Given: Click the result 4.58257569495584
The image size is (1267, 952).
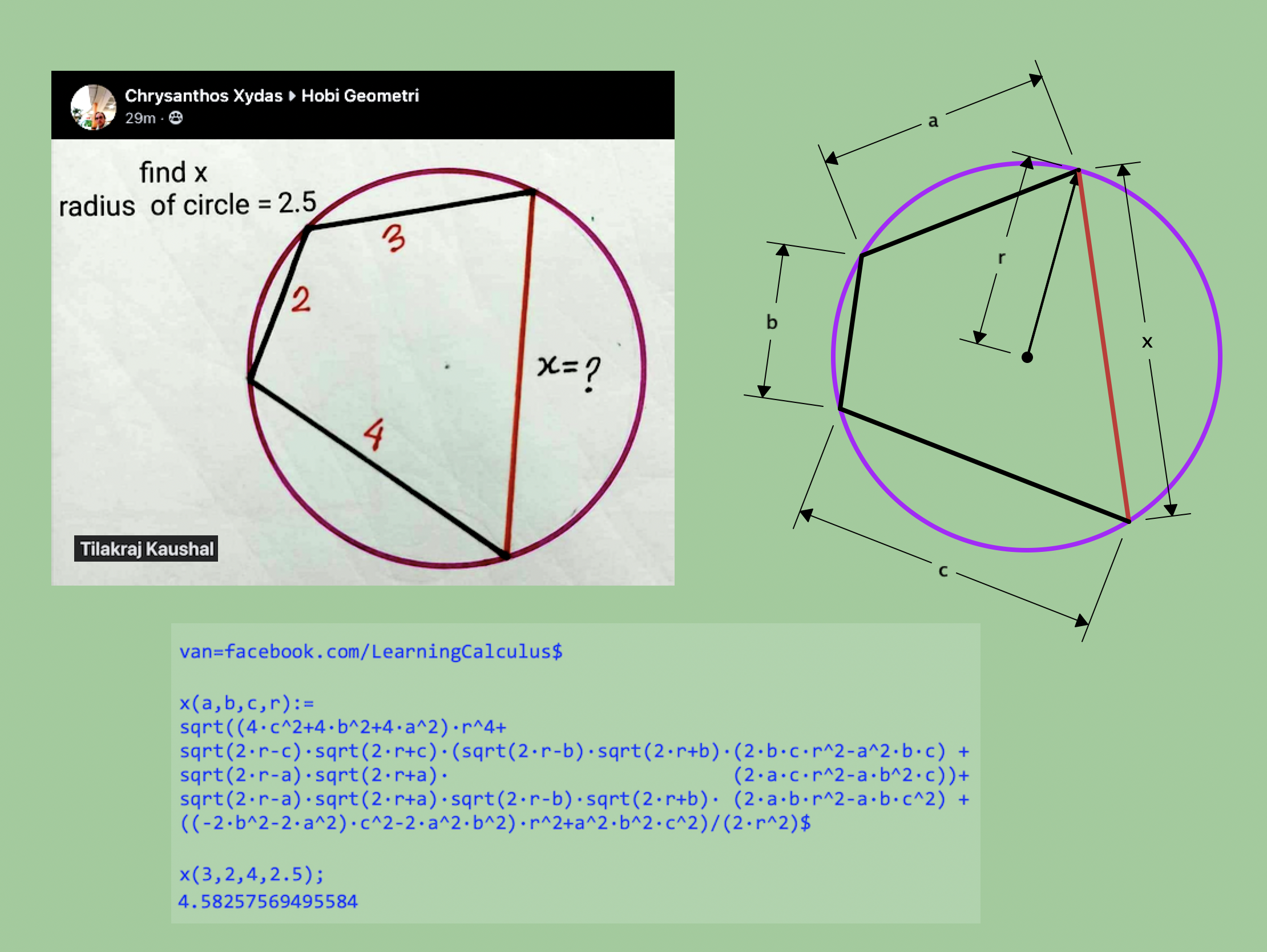Looking at the screenshot, I should click(x=268, y=902).
